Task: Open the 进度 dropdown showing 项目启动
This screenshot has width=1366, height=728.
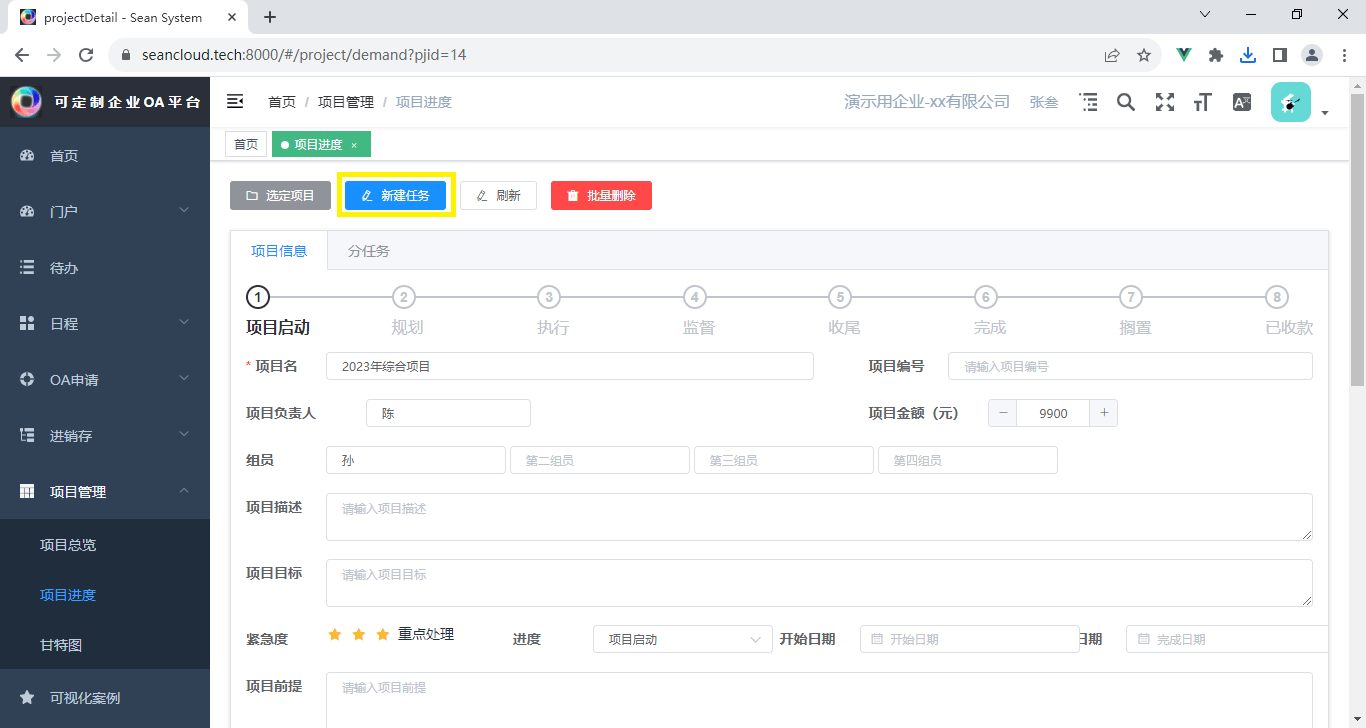Action: click(x=683, y=639)
